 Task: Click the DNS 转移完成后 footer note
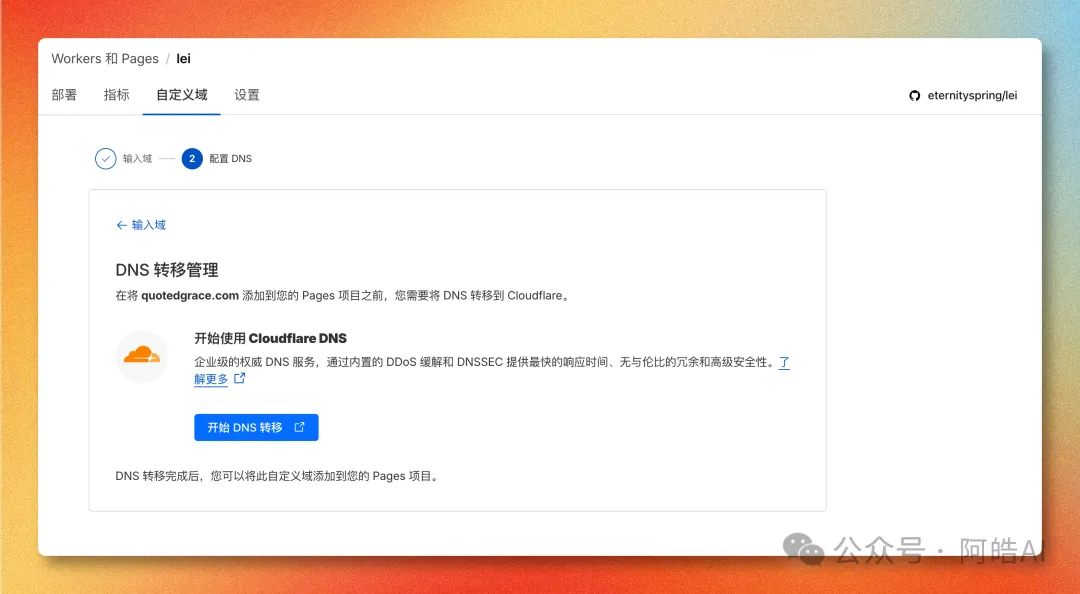[x=278, y=476]
